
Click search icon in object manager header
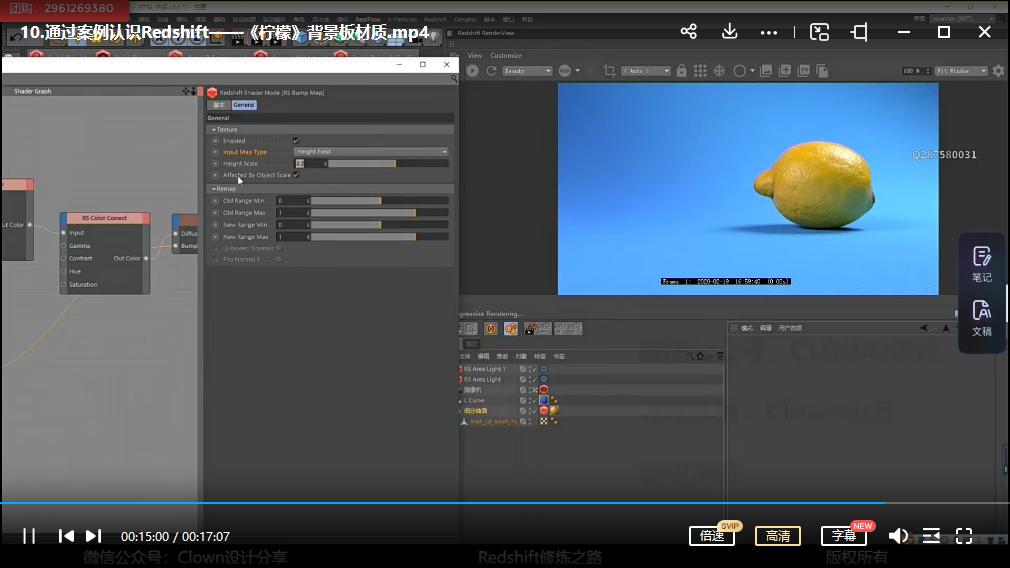point(690,356)
